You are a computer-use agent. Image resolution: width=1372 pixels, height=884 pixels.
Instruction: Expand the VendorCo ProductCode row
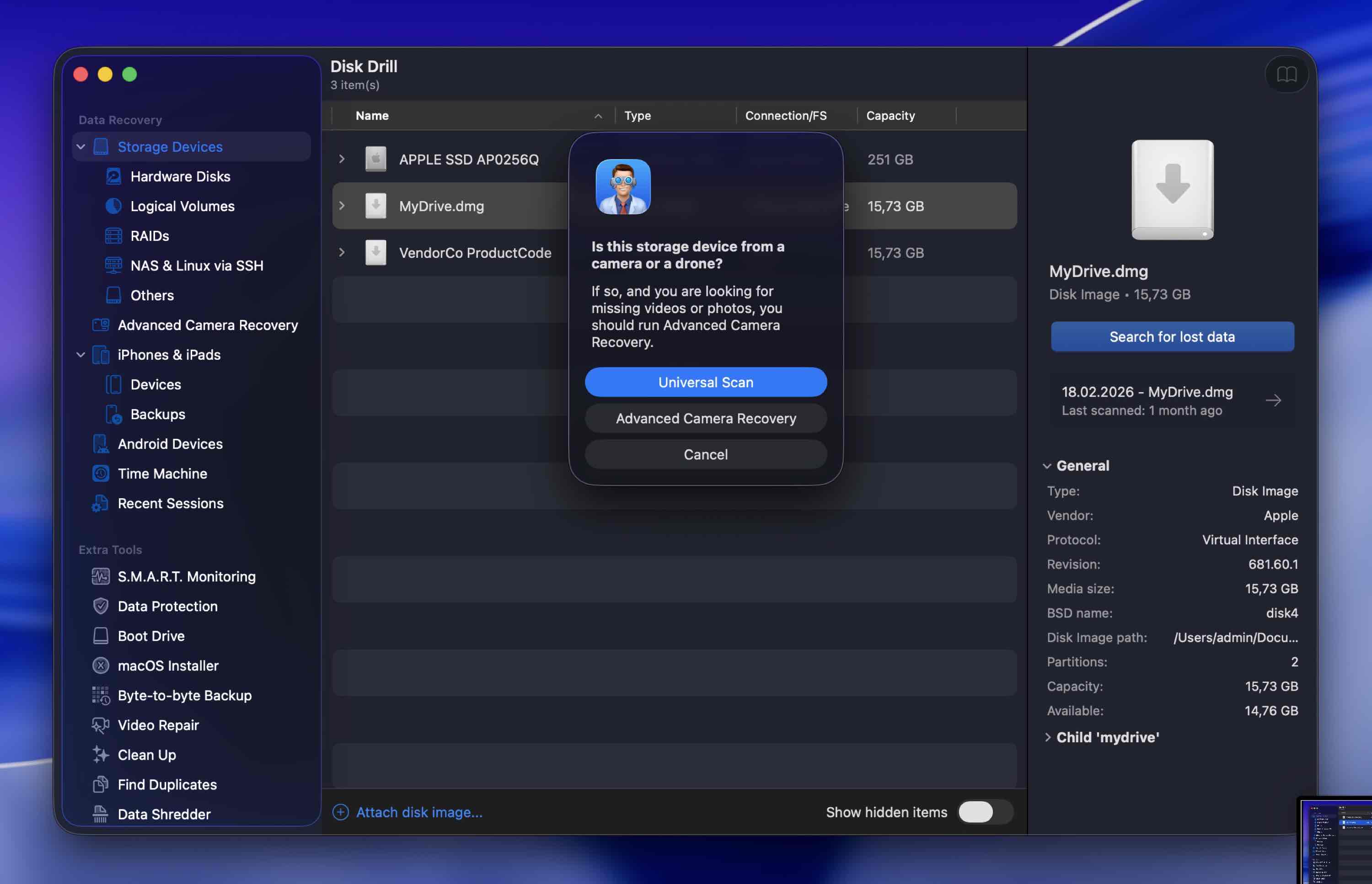pyautogui.click(x=342, y=253)
